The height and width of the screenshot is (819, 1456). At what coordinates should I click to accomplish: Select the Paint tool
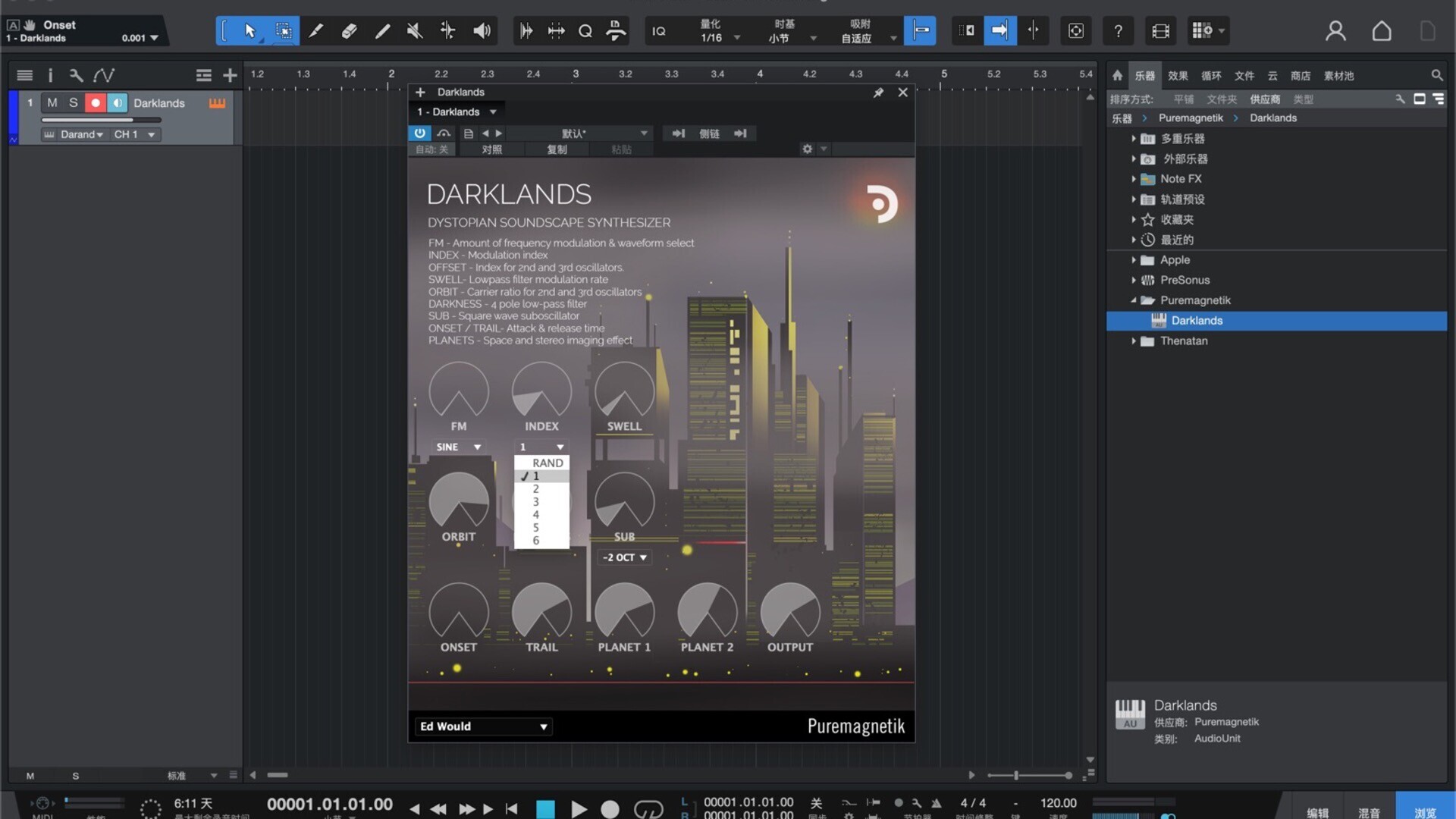click(382, 31)
